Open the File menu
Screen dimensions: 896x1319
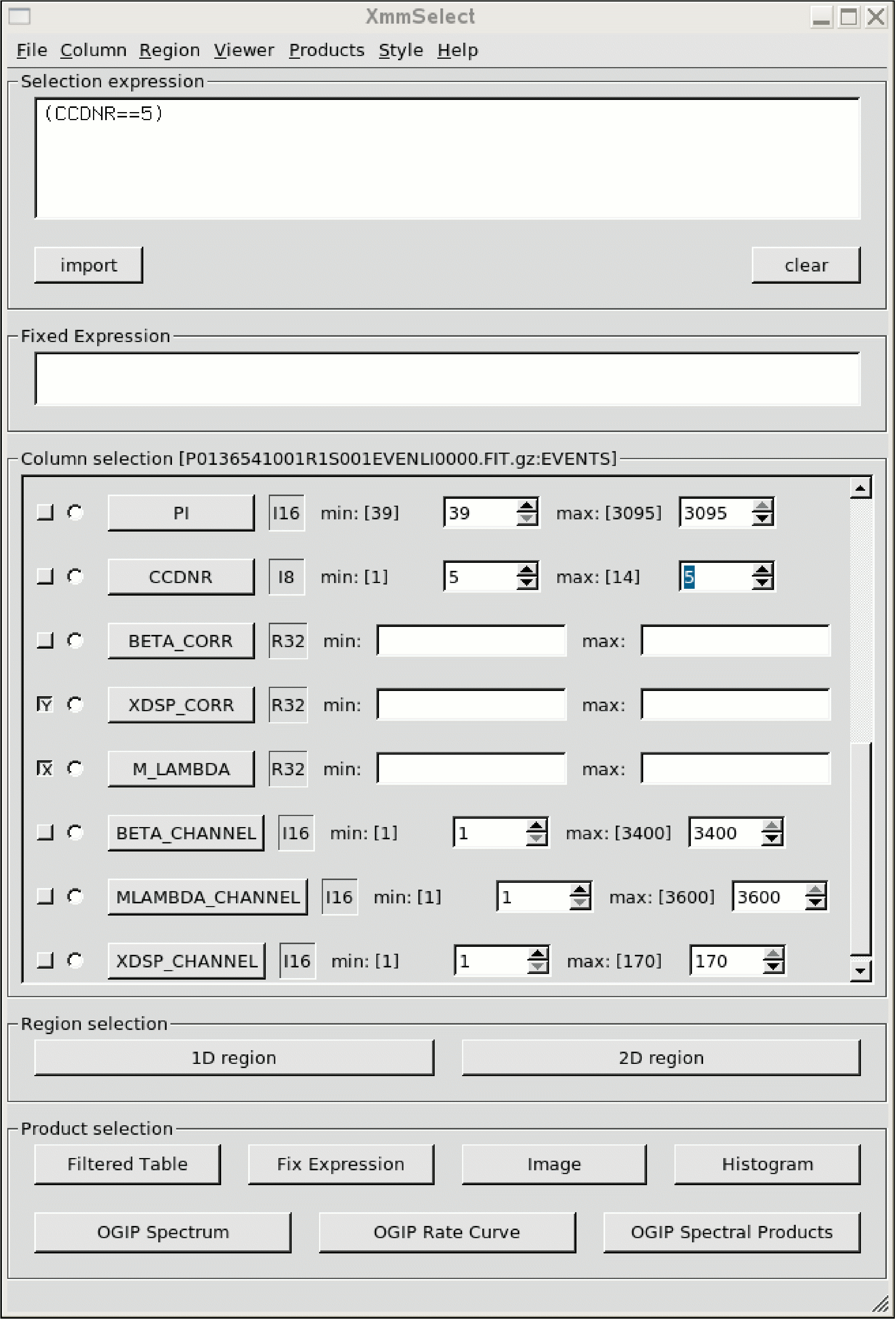click(31, 50)
